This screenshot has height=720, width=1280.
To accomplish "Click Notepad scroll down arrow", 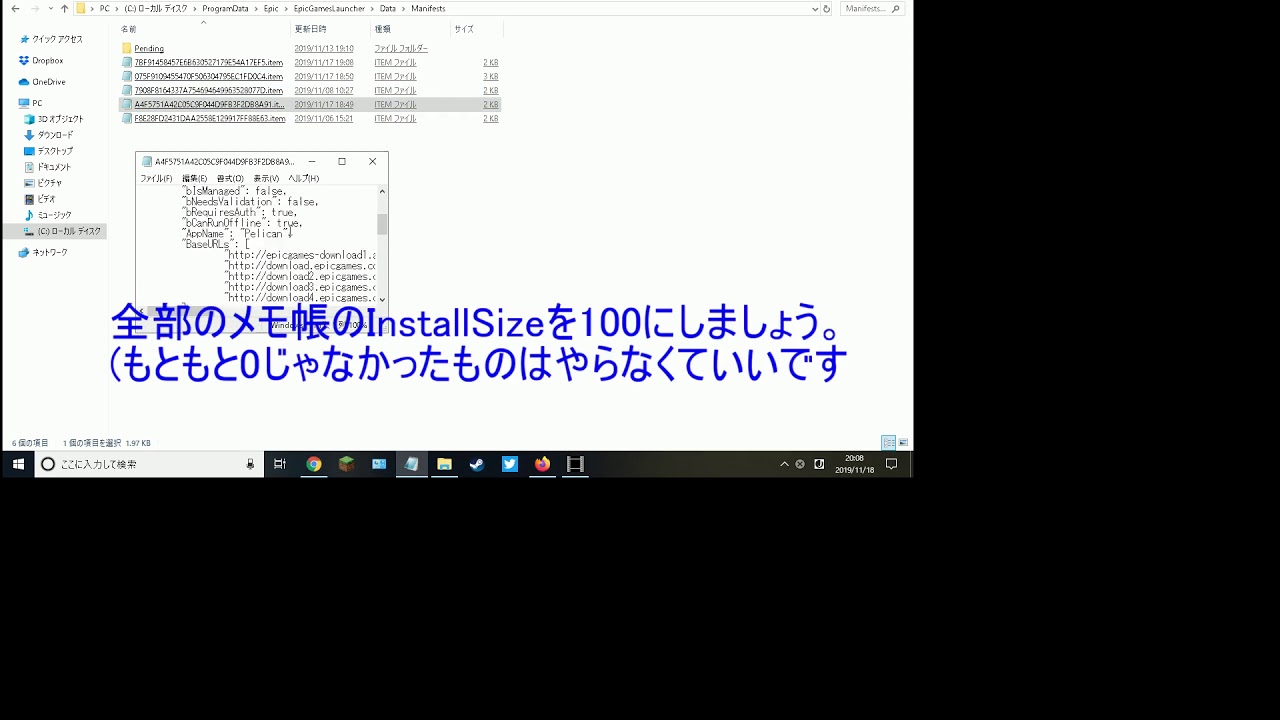I will click(382, 298).
